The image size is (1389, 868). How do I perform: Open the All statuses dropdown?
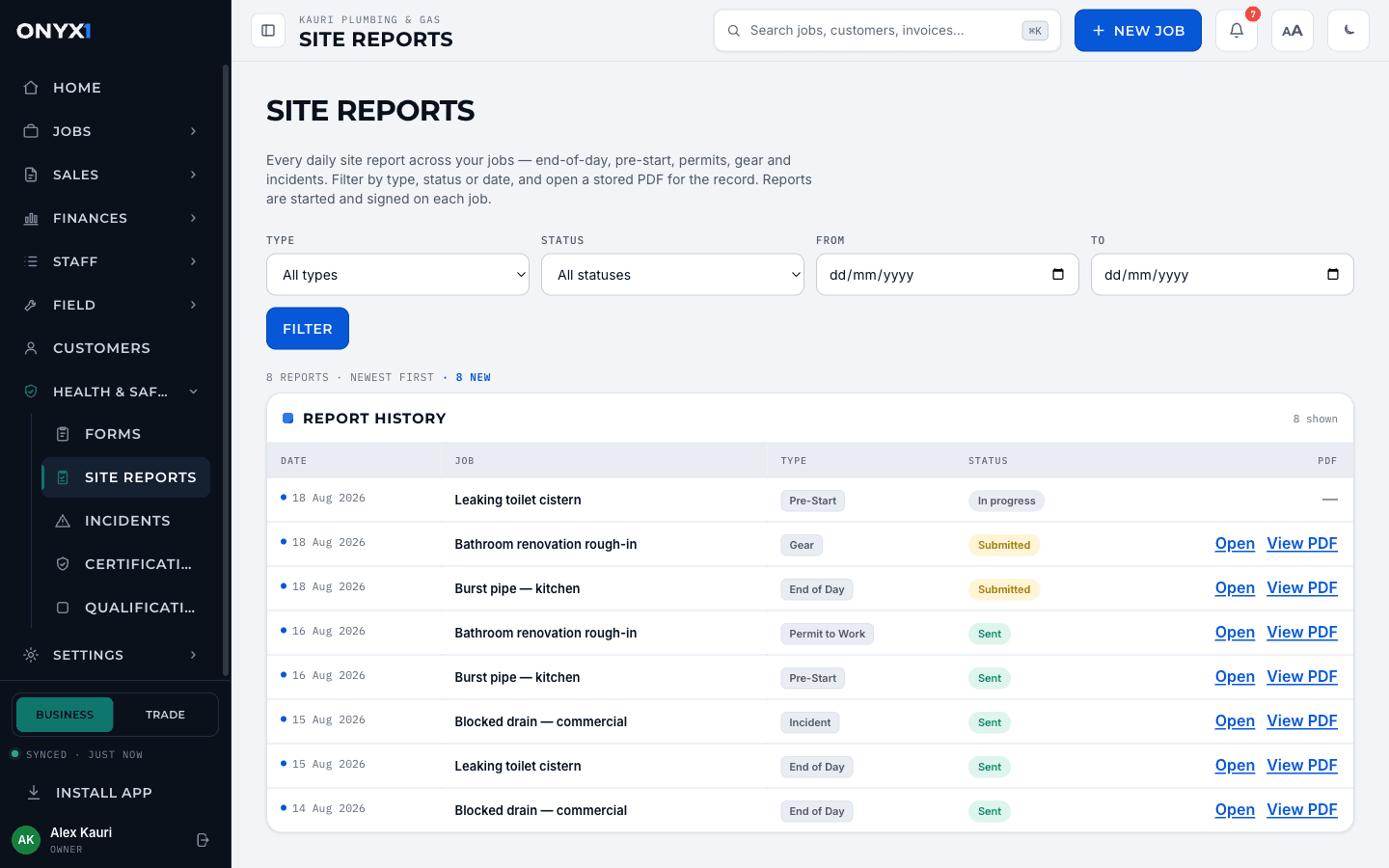click(672, 275)
